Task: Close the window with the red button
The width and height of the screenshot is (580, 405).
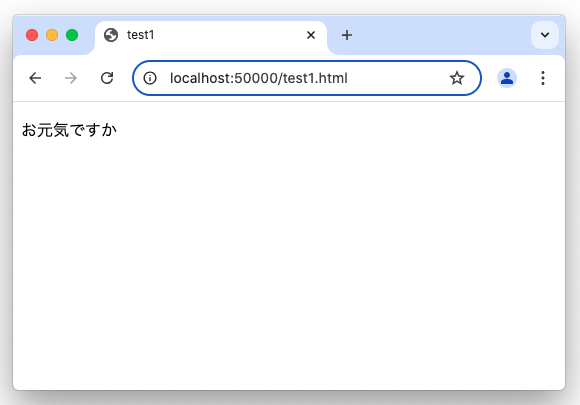Action: (x=32, y=35)
